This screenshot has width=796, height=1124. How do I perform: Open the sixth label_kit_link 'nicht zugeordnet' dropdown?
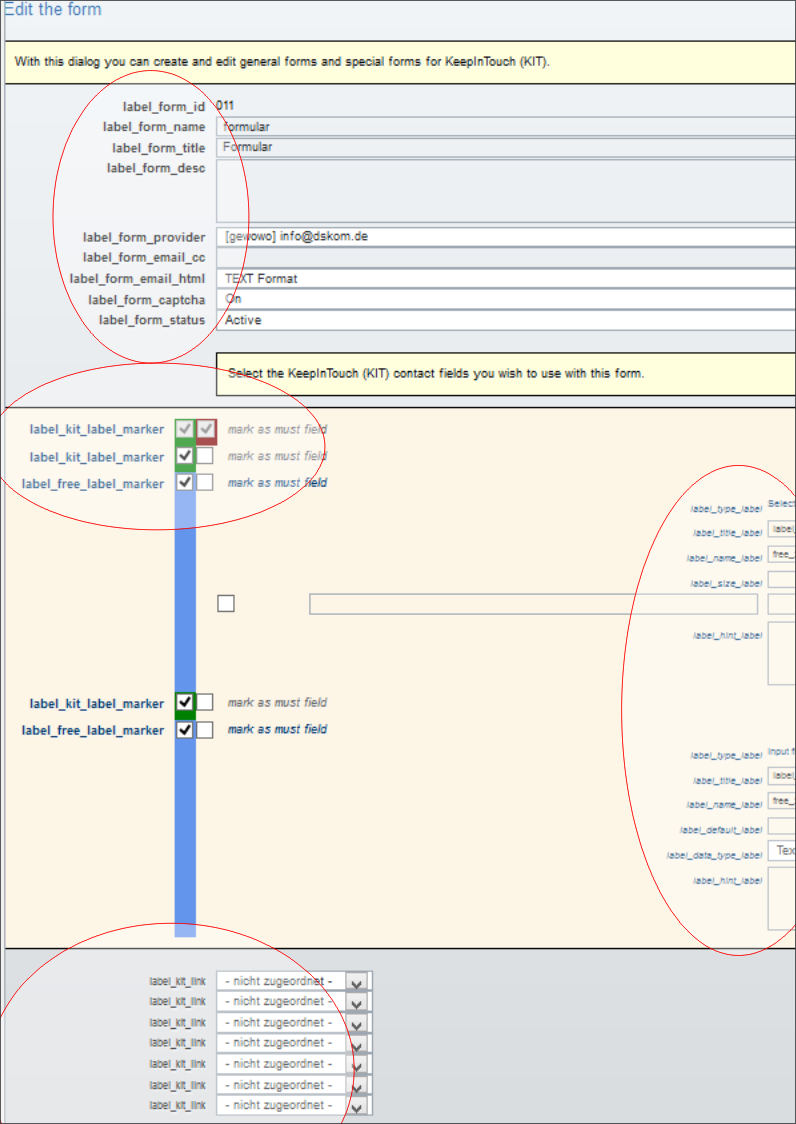click(x=294, y=1085)
